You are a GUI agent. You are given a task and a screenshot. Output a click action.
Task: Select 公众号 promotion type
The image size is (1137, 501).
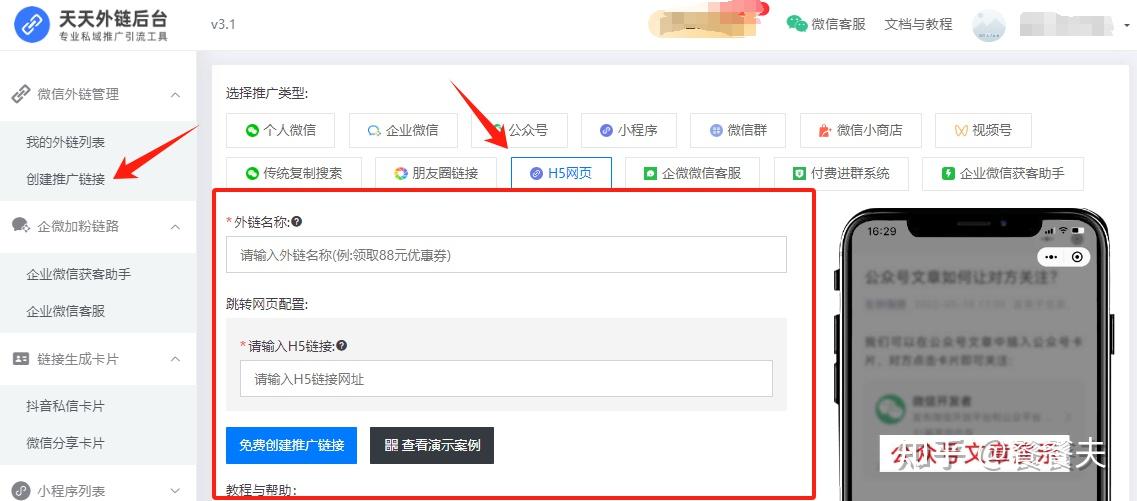click(x=519, y=131)
